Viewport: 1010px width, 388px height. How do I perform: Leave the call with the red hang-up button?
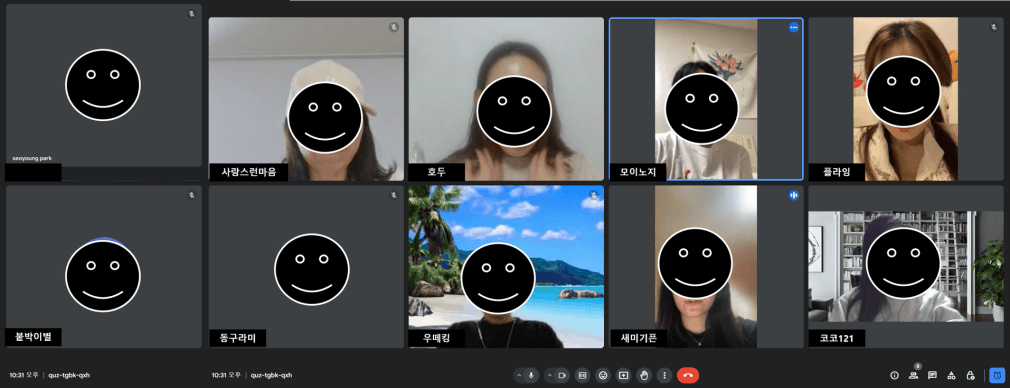click(688, 375)
